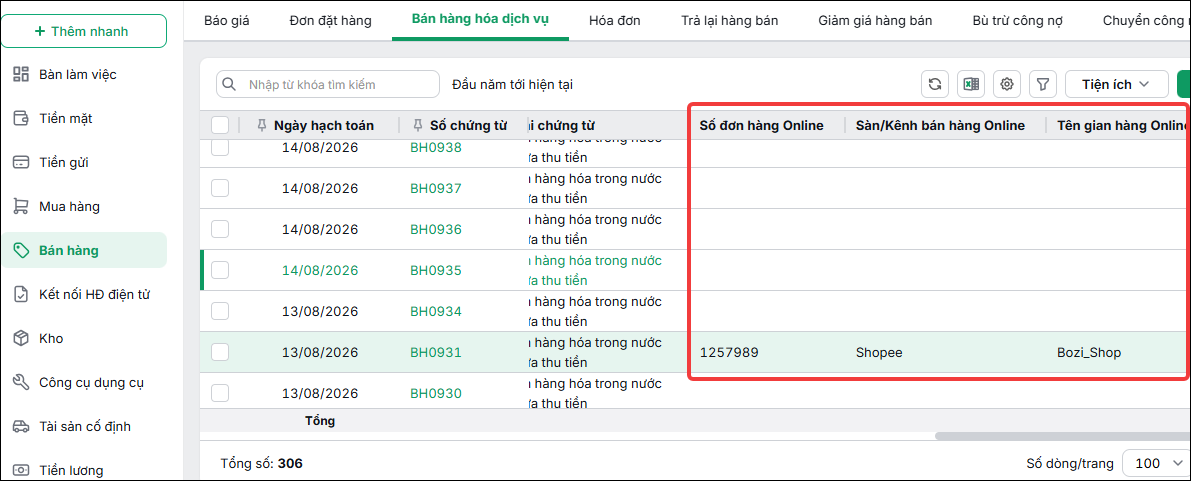Export list with the Excel icon
This screenshot has width=1191, height=481.
[971, 84]
